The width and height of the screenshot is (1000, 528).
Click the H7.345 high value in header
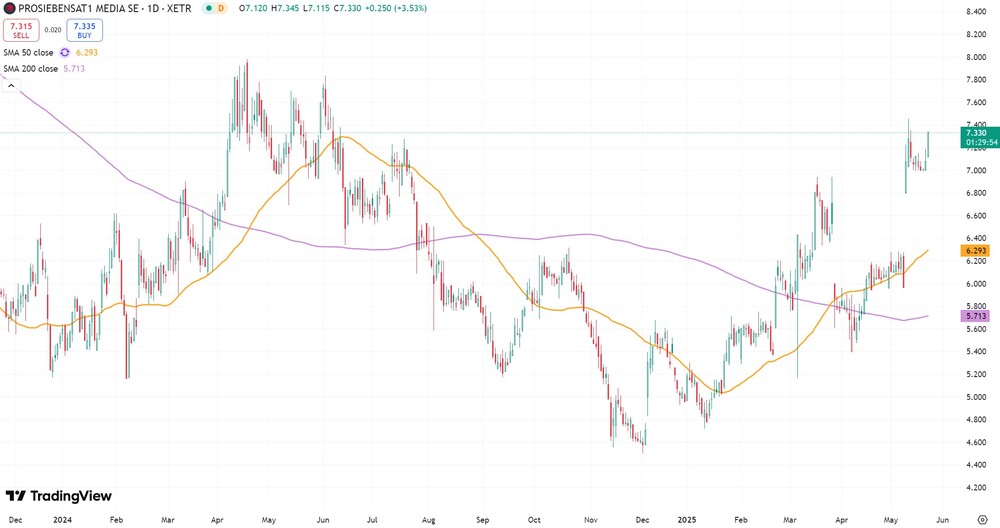(285, 8)
